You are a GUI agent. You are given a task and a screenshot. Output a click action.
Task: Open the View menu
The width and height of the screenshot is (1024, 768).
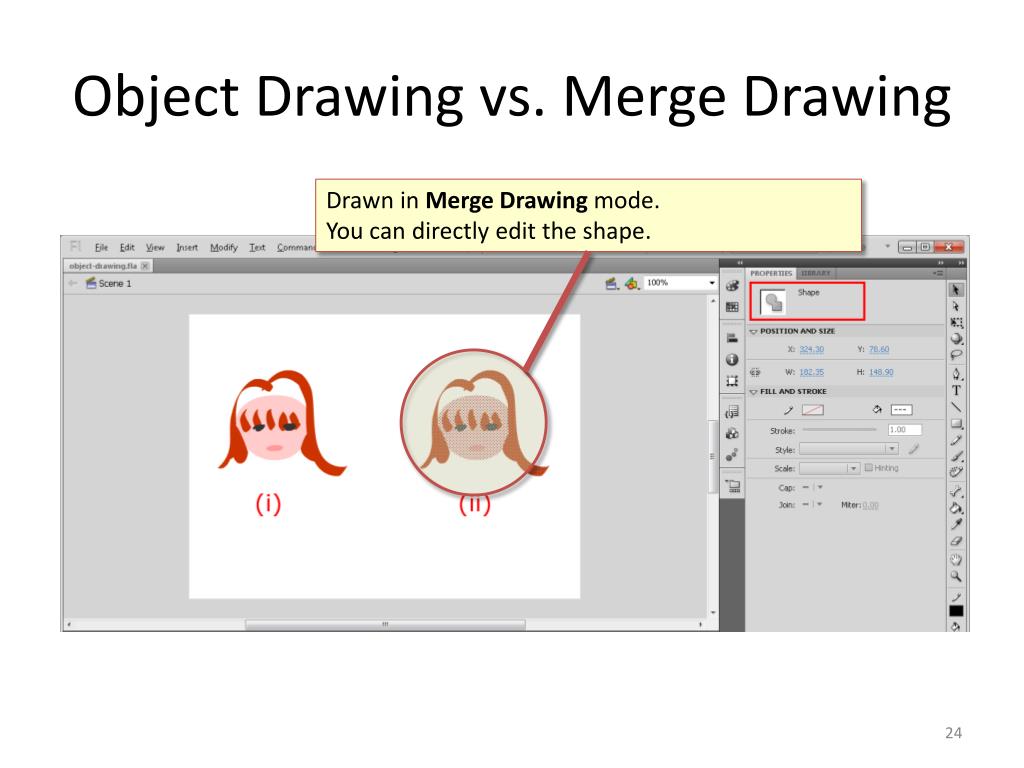(155, 248)
